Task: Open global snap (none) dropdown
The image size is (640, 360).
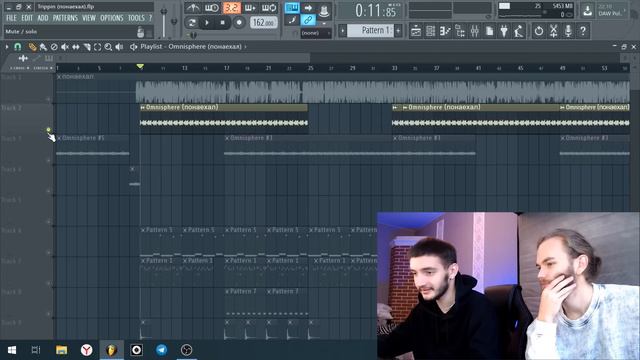Action: click(316, 33)
